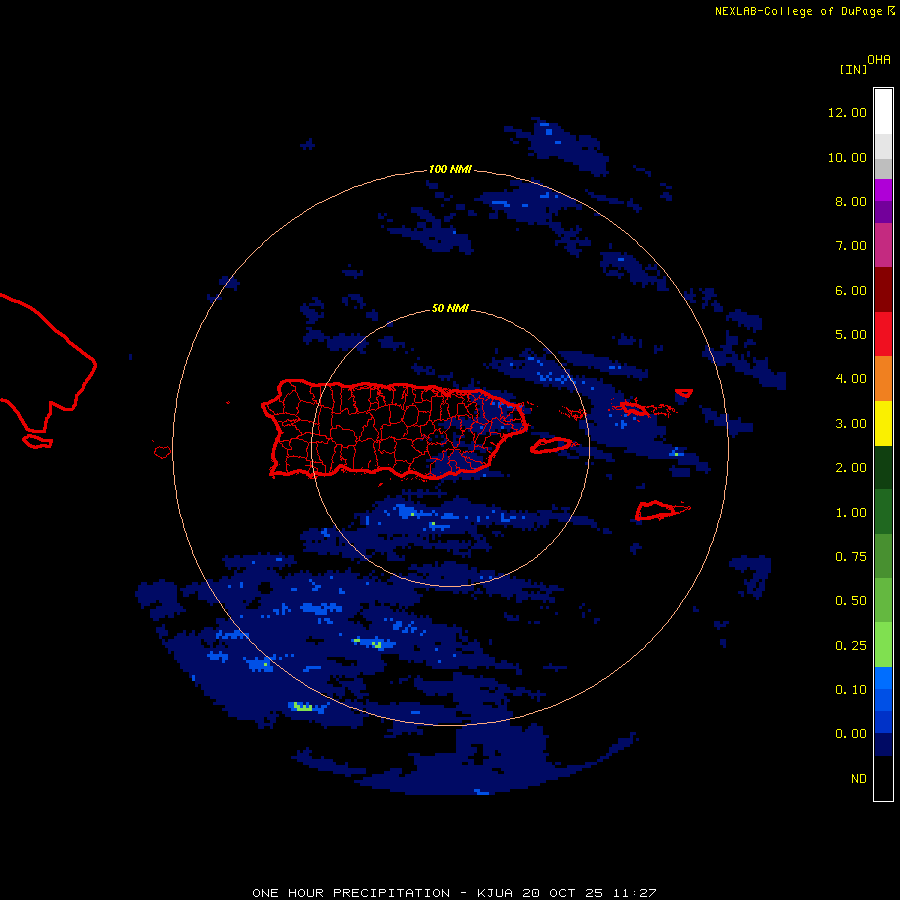This screenshot has width=900, height=900.
Task: Pick the yellow swatch at 3.00
Action: click(x=883, y=423)
